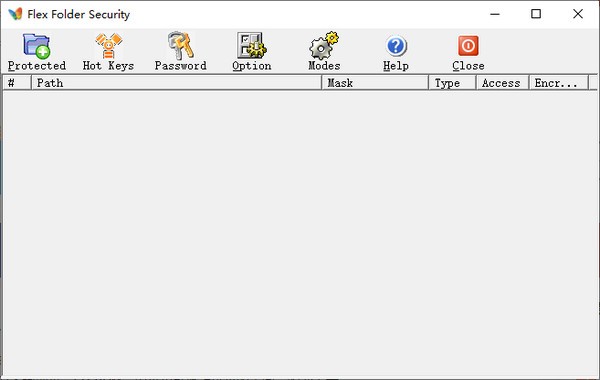Viewport: 600px width, 380px height.
Task: Open the Modes tool
Action: (324, 52)
